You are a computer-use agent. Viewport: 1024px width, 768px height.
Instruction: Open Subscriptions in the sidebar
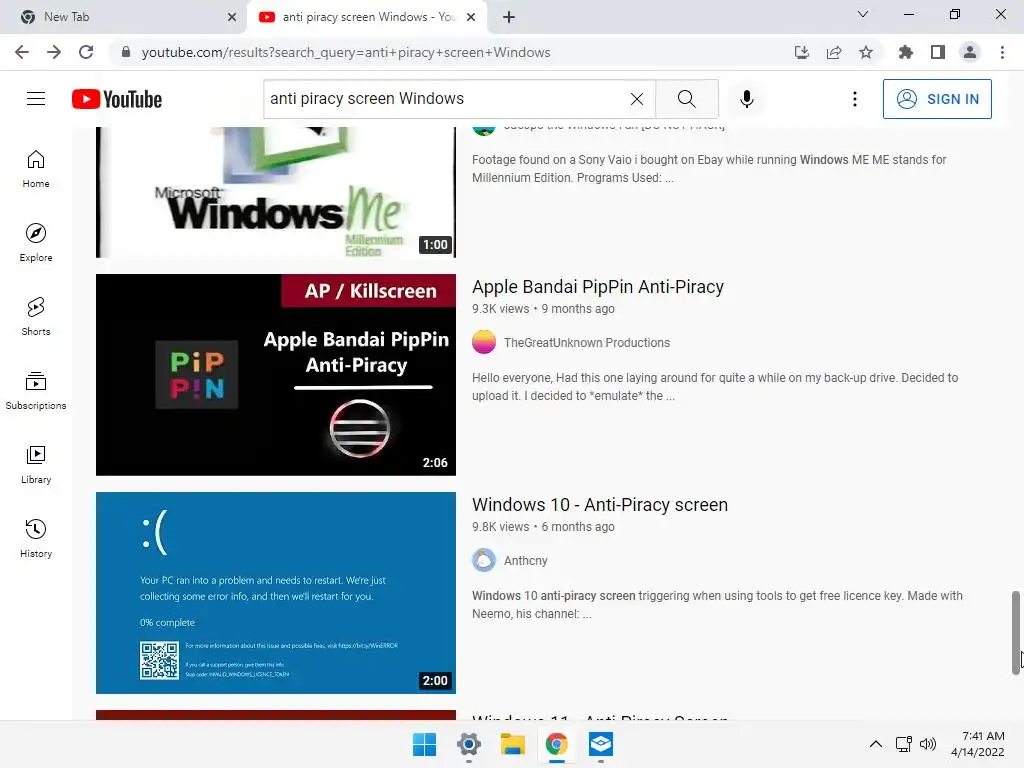pyautogui.click(x=36, y=391)
